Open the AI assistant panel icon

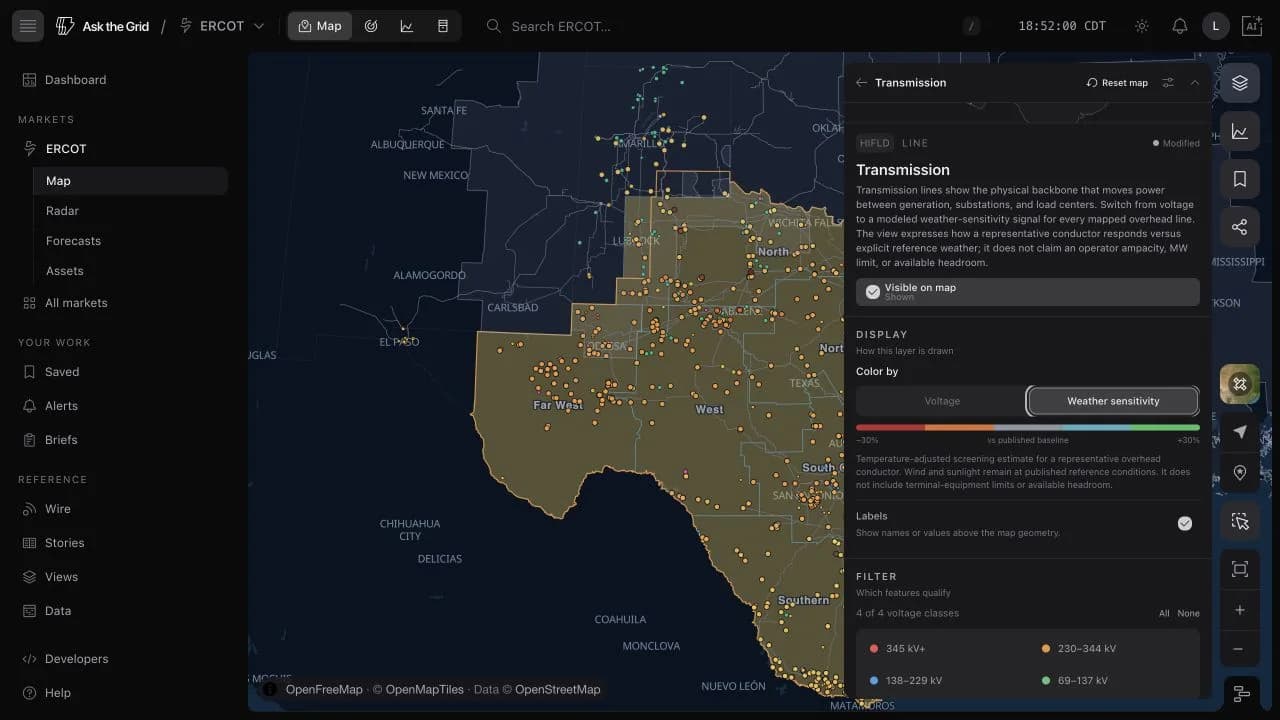[x=1252, y=26]
